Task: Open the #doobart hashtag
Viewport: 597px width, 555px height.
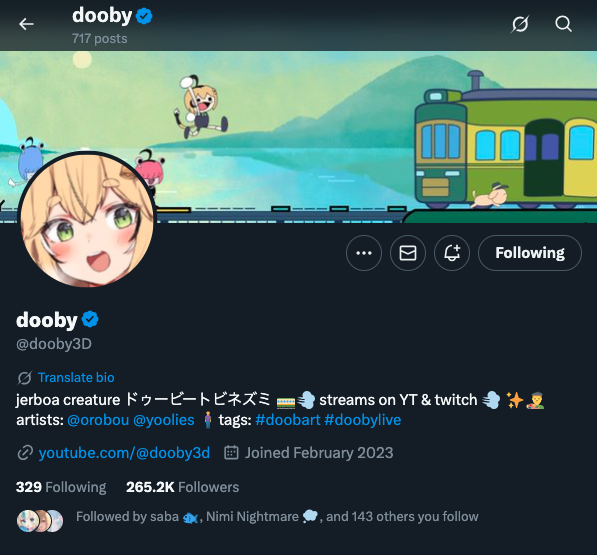Action: click(x=288, y=420)
